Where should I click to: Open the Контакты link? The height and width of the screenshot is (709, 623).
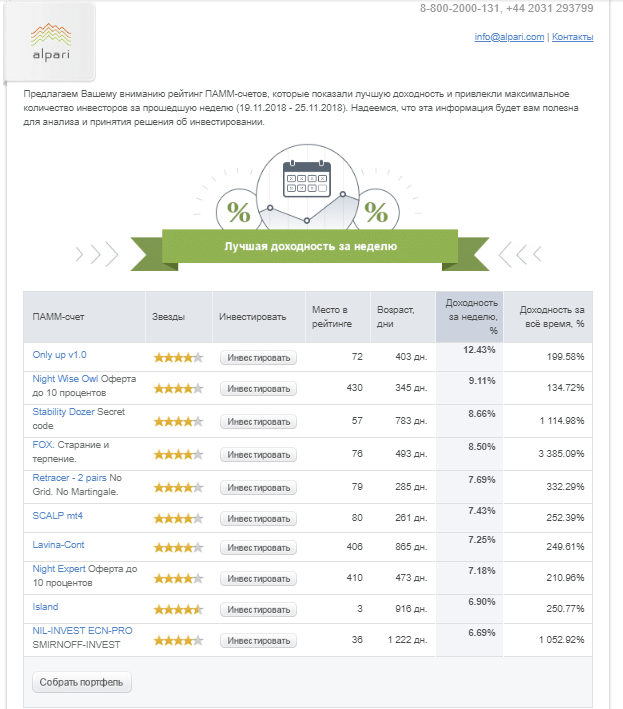(x=572, y=37)
